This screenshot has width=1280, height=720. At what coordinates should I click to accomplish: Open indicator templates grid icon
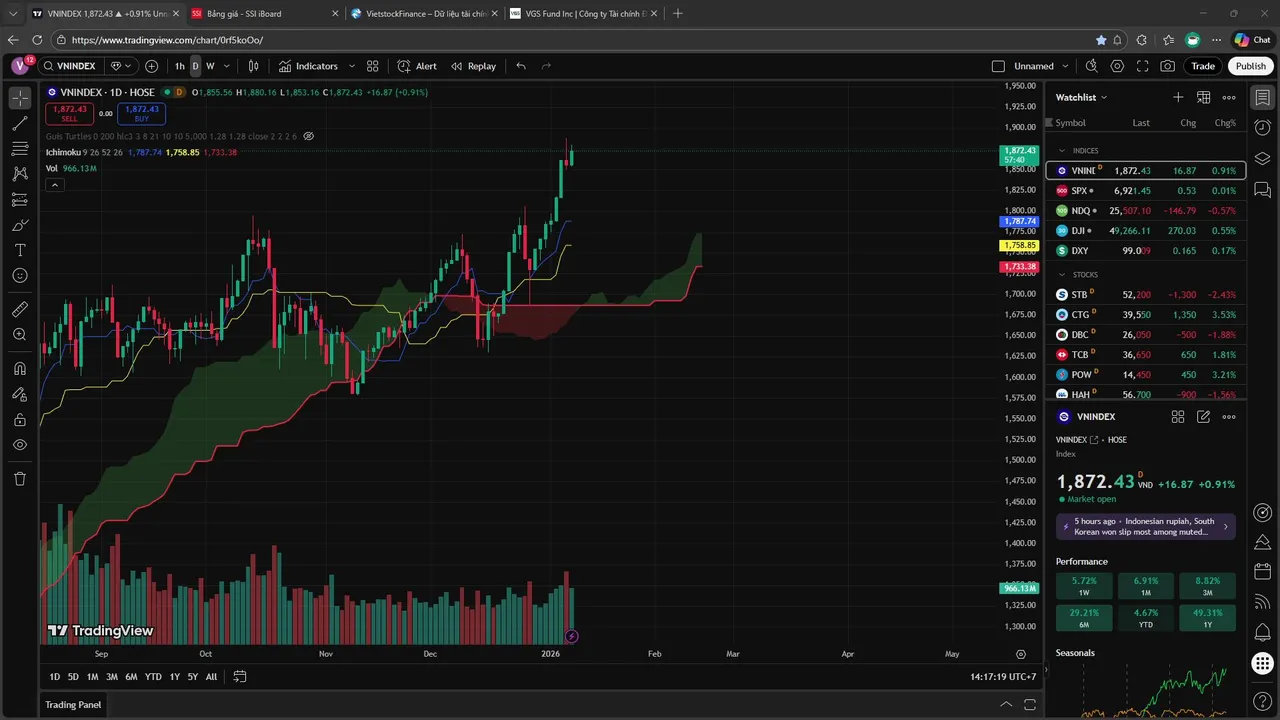(372, 66)
